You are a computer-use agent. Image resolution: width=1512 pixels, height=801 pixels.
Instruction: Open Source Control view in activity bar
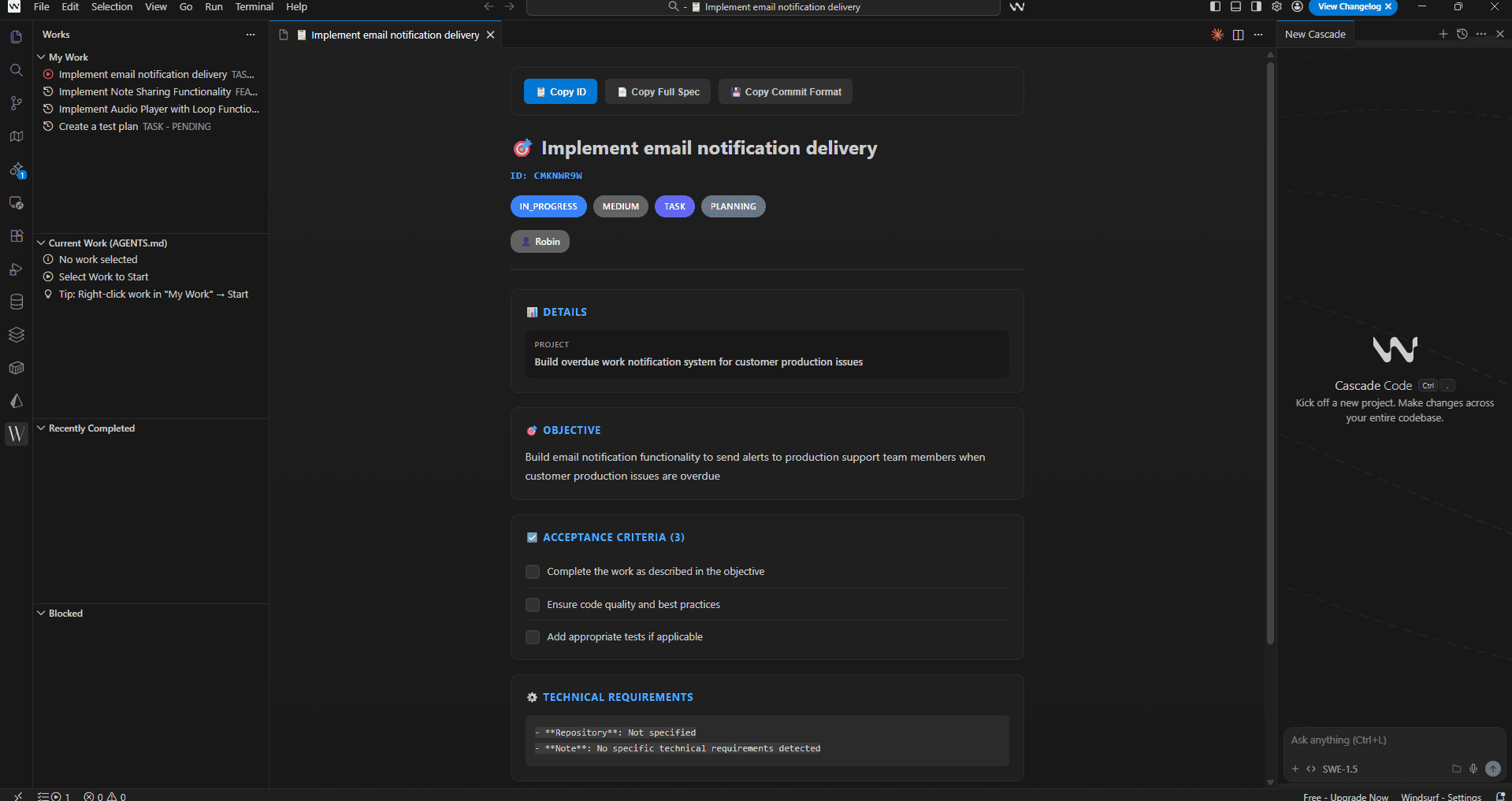coord(16,103)
